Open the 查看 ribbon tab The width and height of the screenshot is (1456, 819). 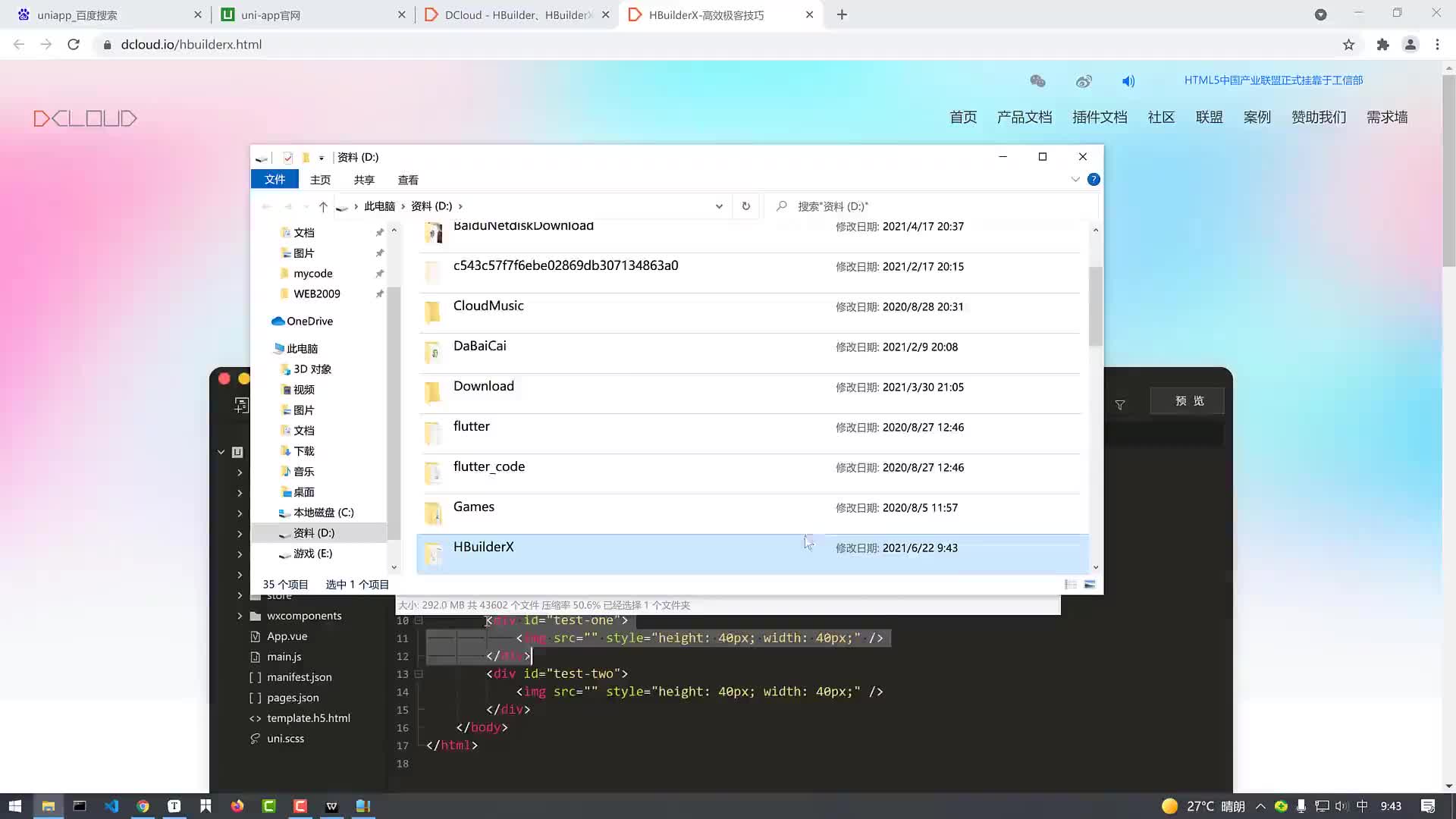coord(408,180)
